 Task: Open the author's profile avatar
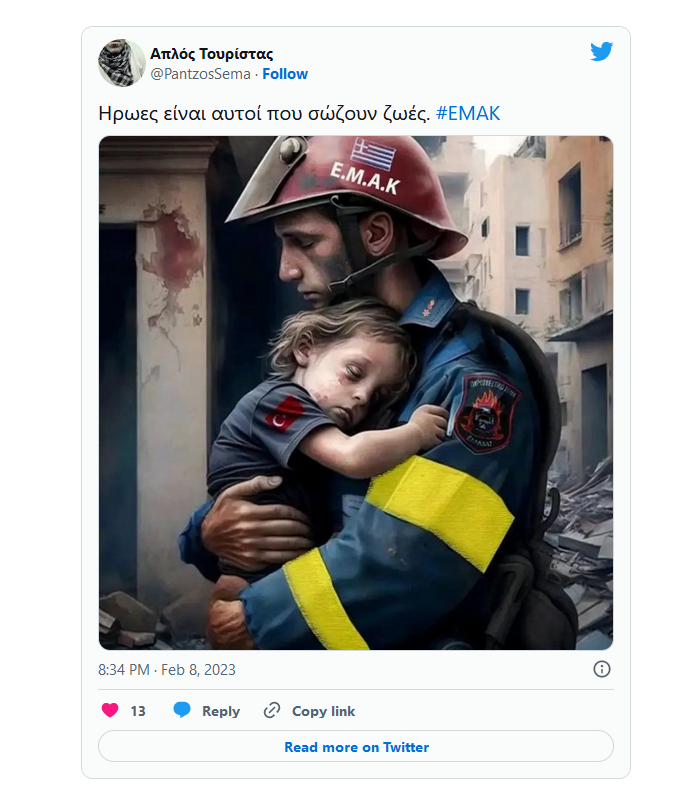click(x=122, y=63)
